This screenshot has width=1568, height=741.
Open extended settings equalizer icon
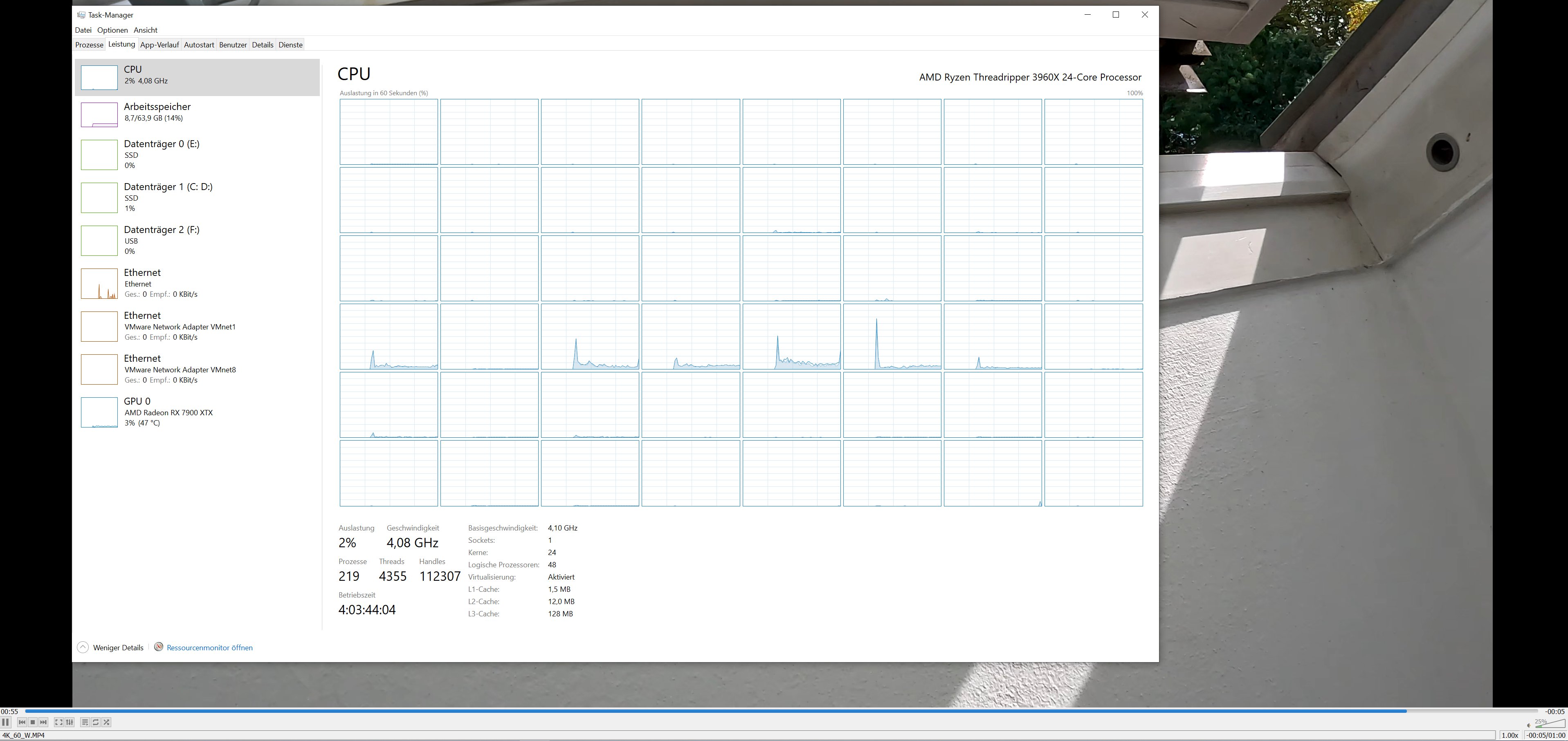(70, 722)
